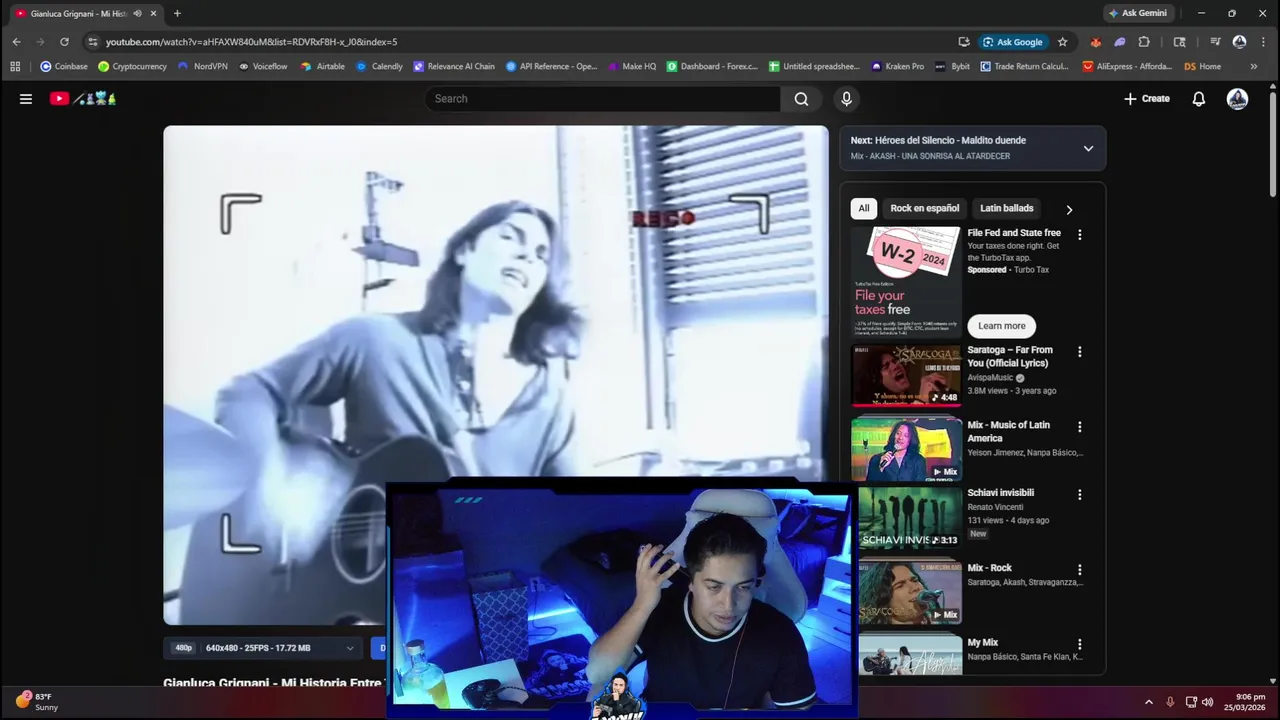Screen dimensions: 1280x720
Task: Open options for My Mix
Action: (x=1079, y=644)
